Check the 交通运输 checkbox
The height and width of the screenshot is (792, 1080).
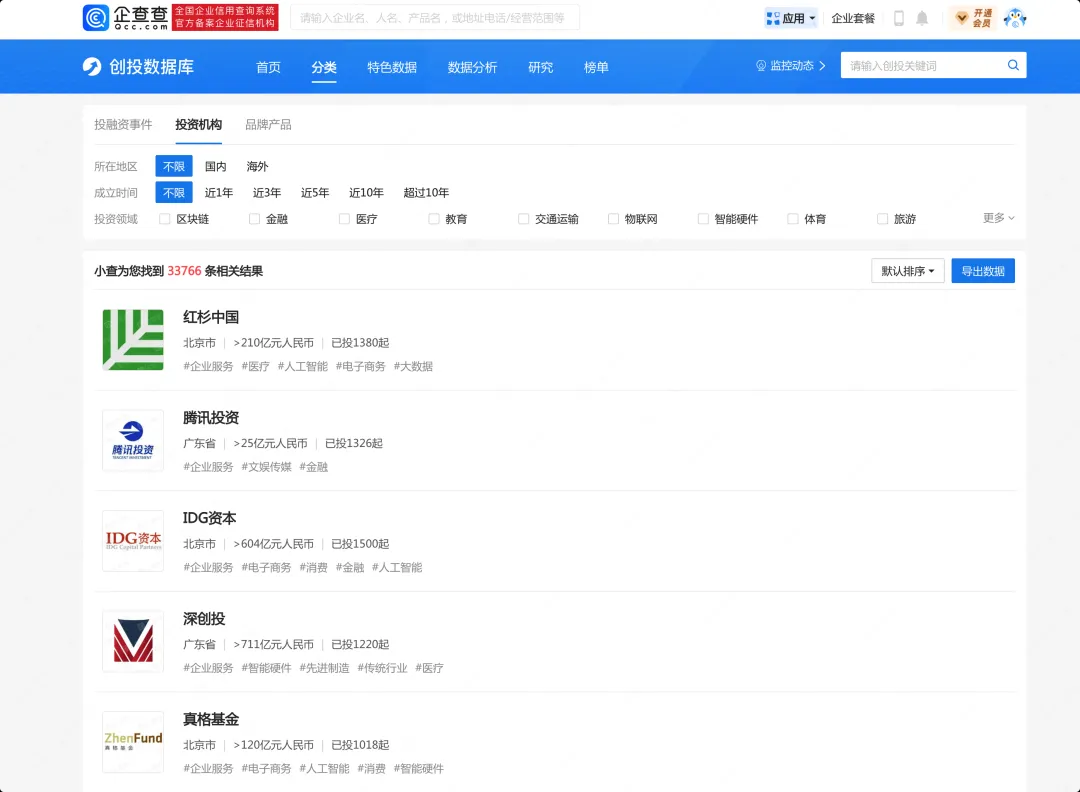(523, 219)
